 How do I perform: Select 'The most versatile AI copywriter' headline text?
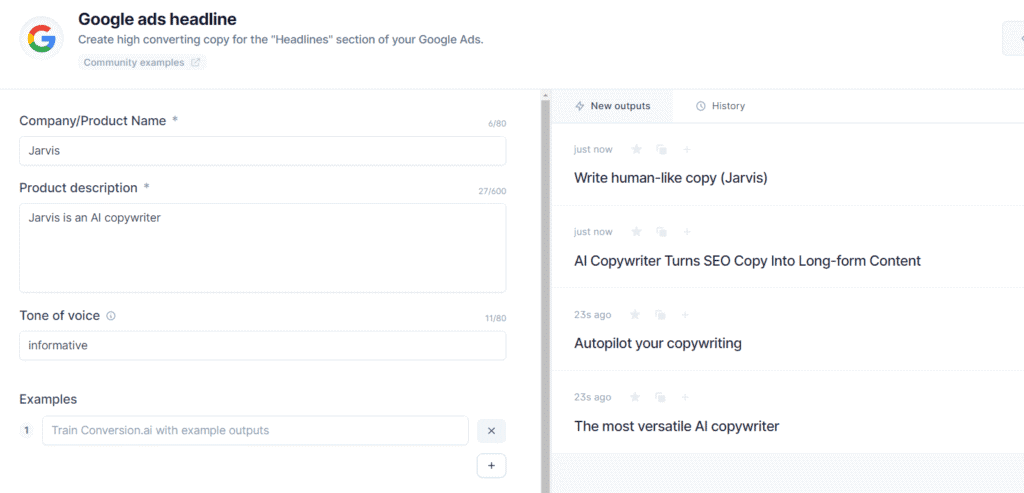[x=677, y=426]
